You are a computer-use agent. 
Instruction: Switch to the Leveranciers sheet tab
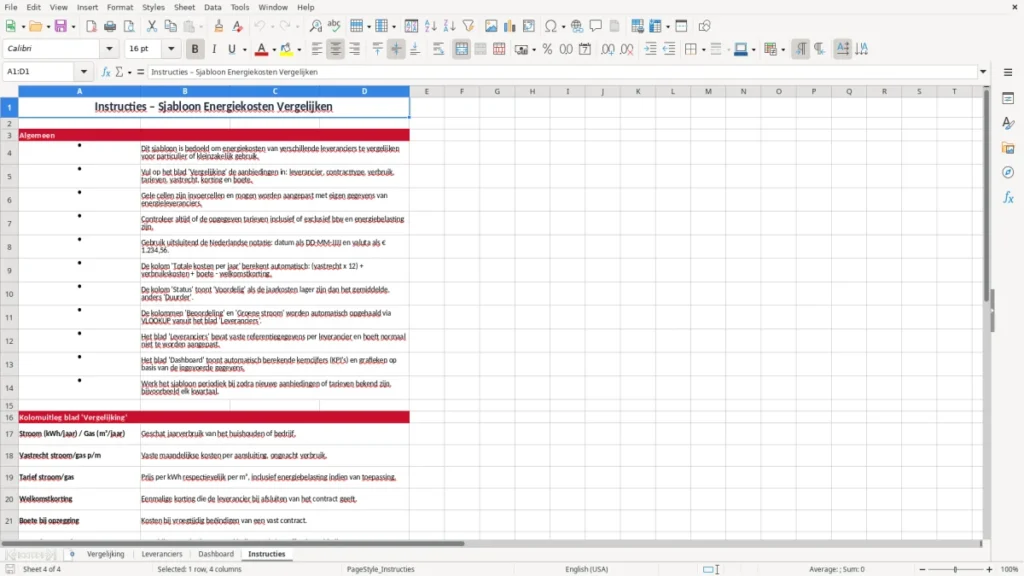point(162,554)
